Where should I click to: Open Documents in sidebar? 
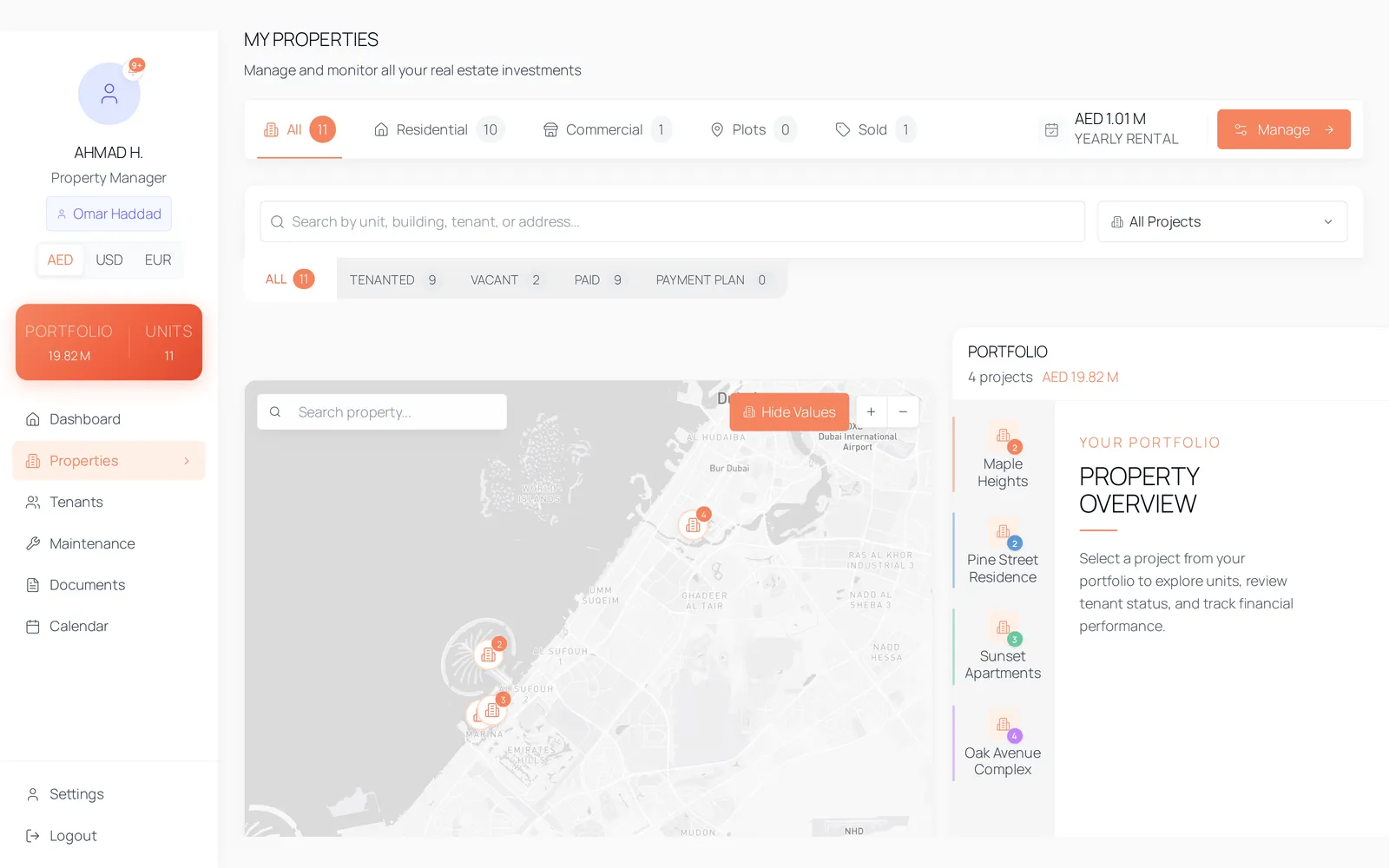(109, 585)
